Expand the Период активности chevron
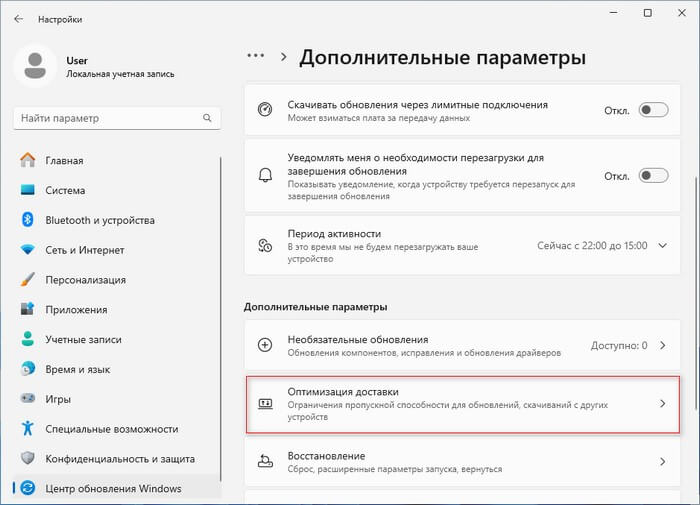 [662, 246]
